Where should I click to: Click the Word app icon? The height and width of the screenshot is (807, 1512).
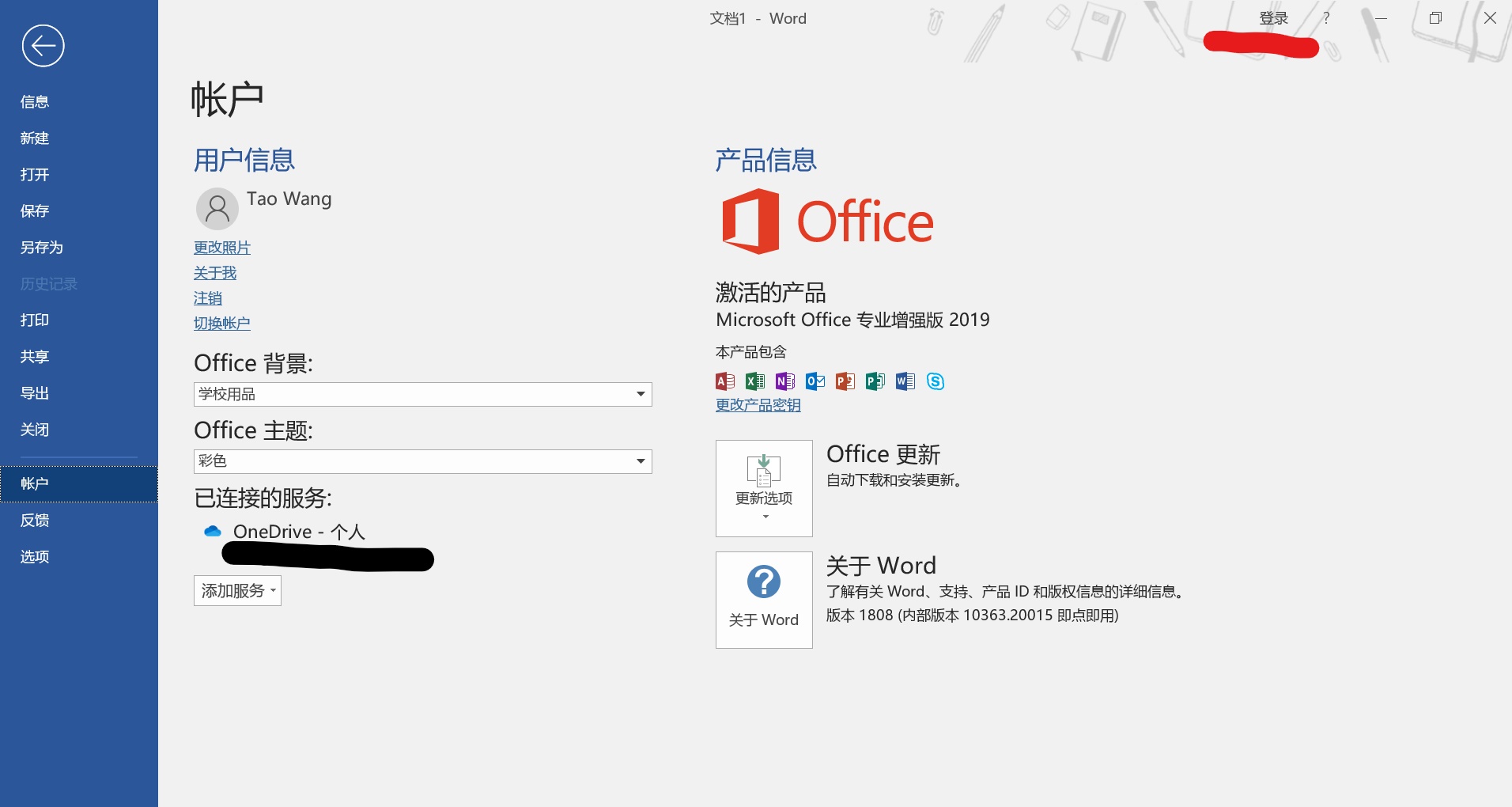pyautogui.click(x=905, y=381)
